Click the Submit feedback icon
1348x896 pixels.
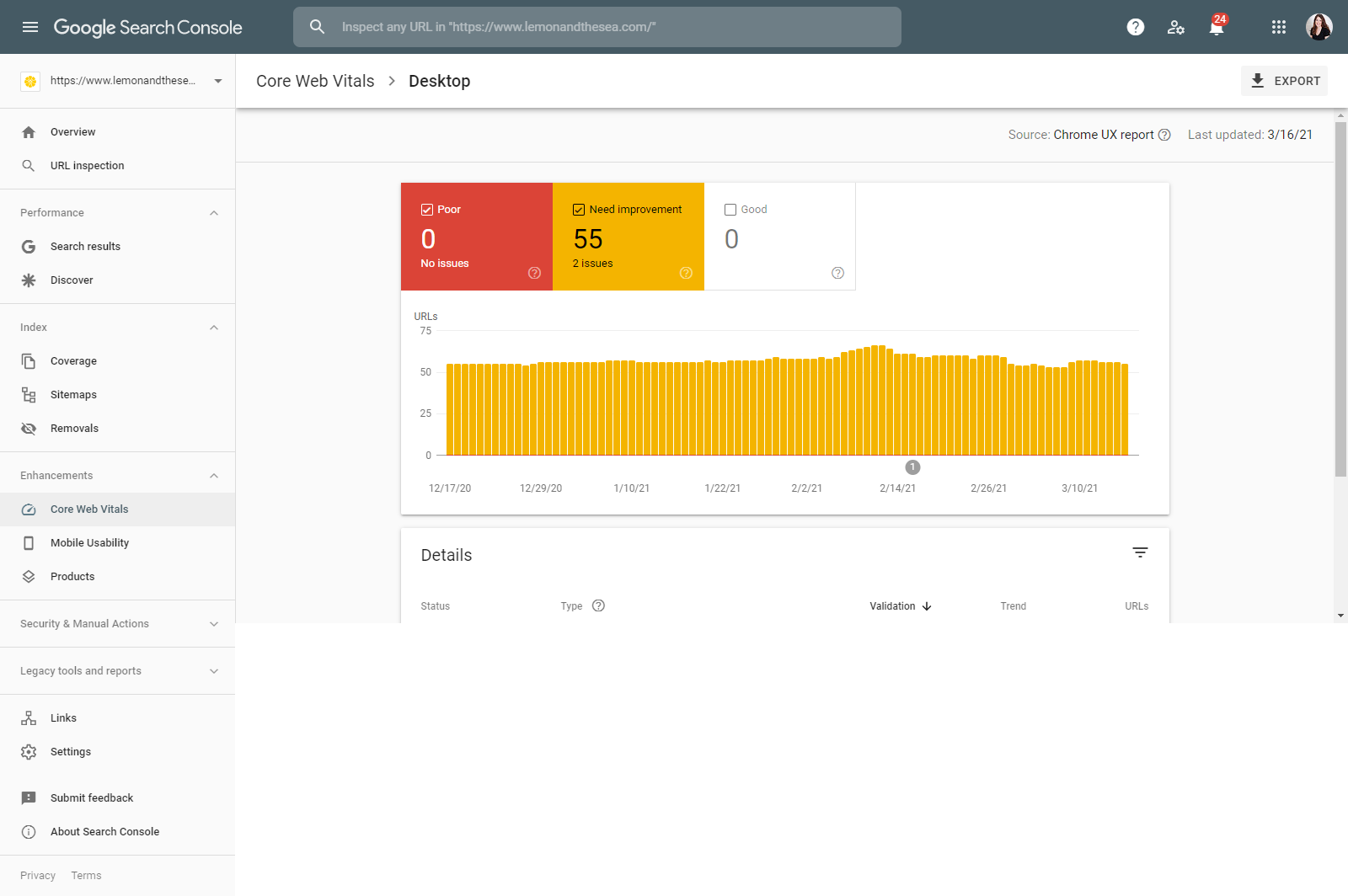[x=29, y=798]
